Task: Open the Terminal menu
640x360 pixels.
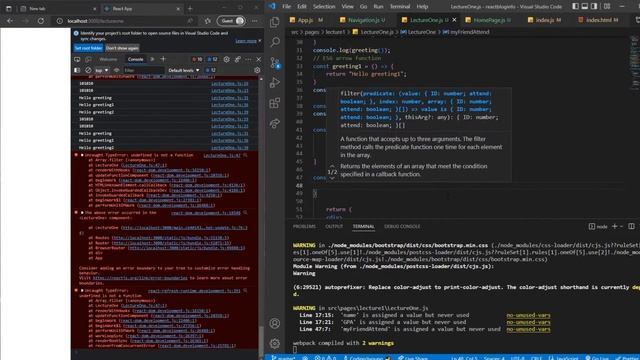Action: point(400,7)
